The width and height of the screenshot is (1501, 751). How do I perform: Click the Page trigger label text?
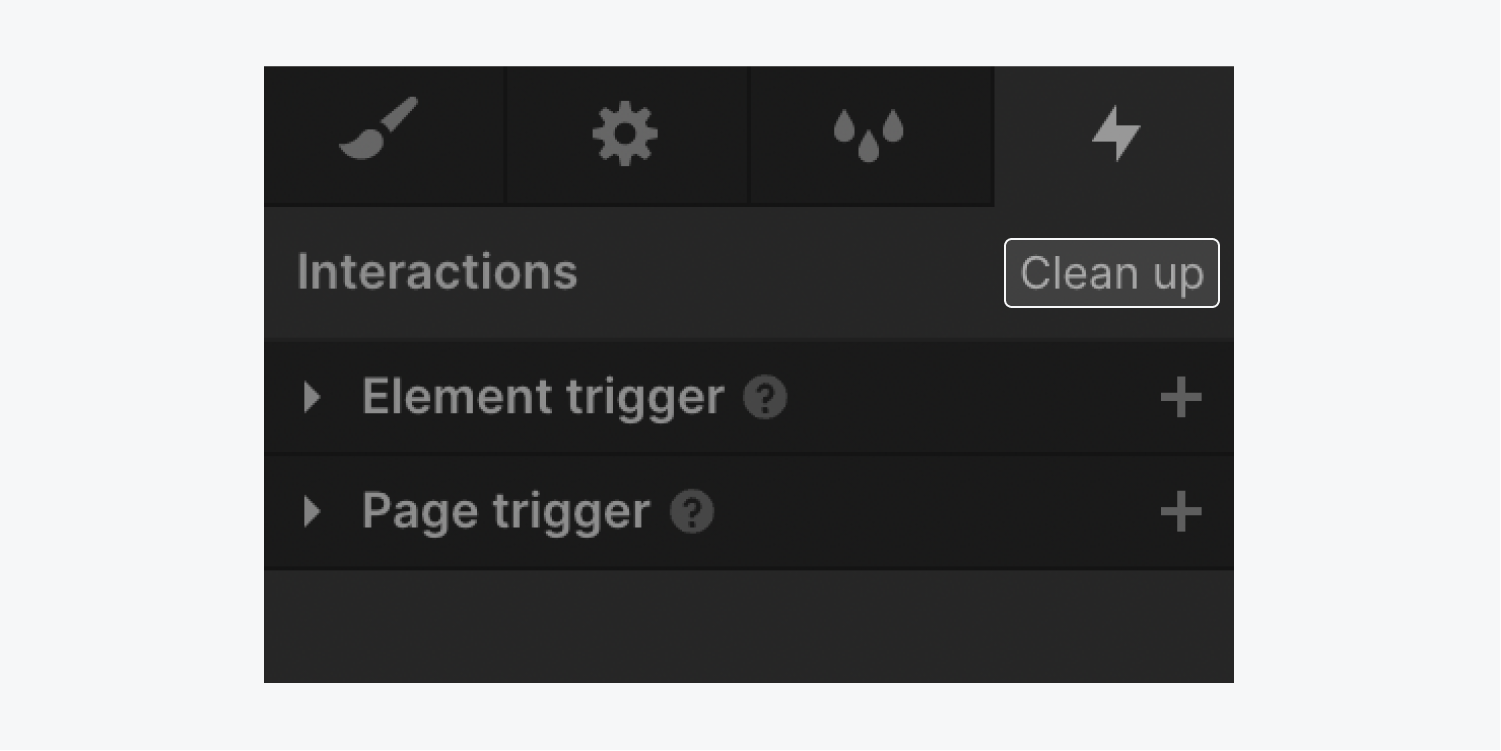coord(505,512)
